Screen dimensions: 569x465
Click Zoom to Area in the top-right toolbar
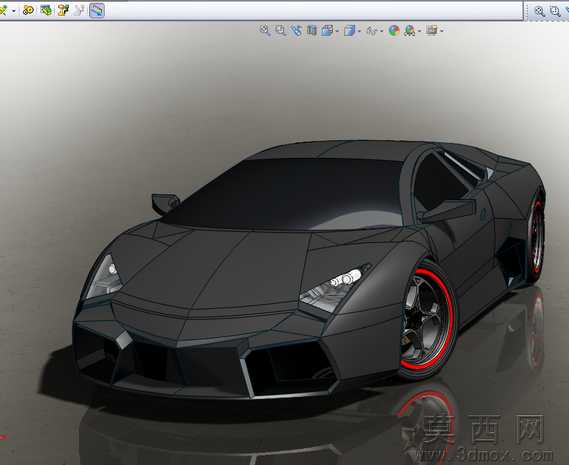click(555, 12)
